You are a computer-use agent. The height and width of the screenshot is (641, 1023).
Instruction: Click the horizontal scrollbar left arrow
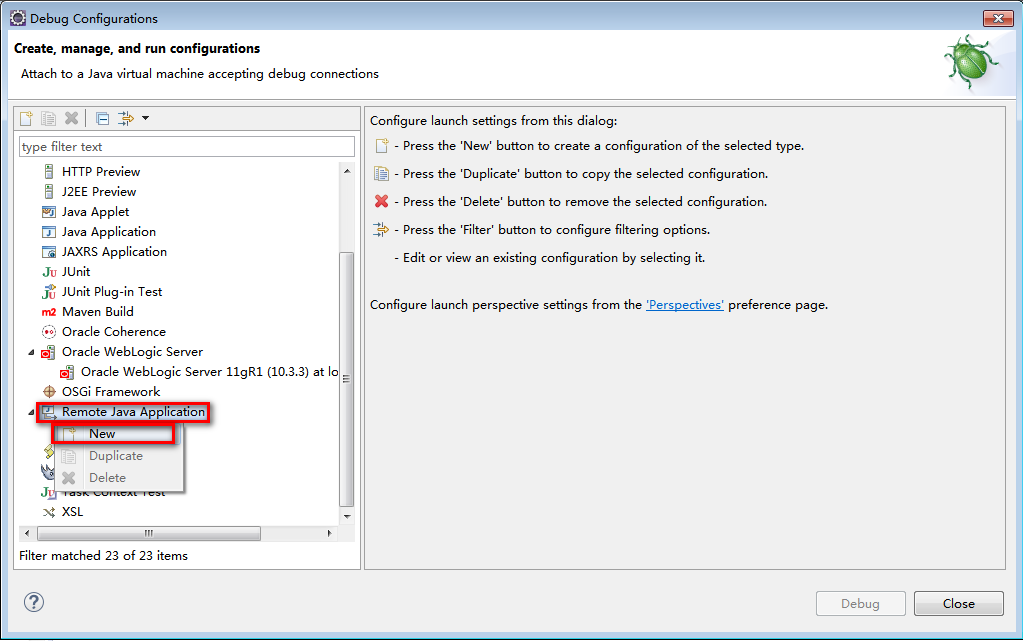(x=27, y=533)
